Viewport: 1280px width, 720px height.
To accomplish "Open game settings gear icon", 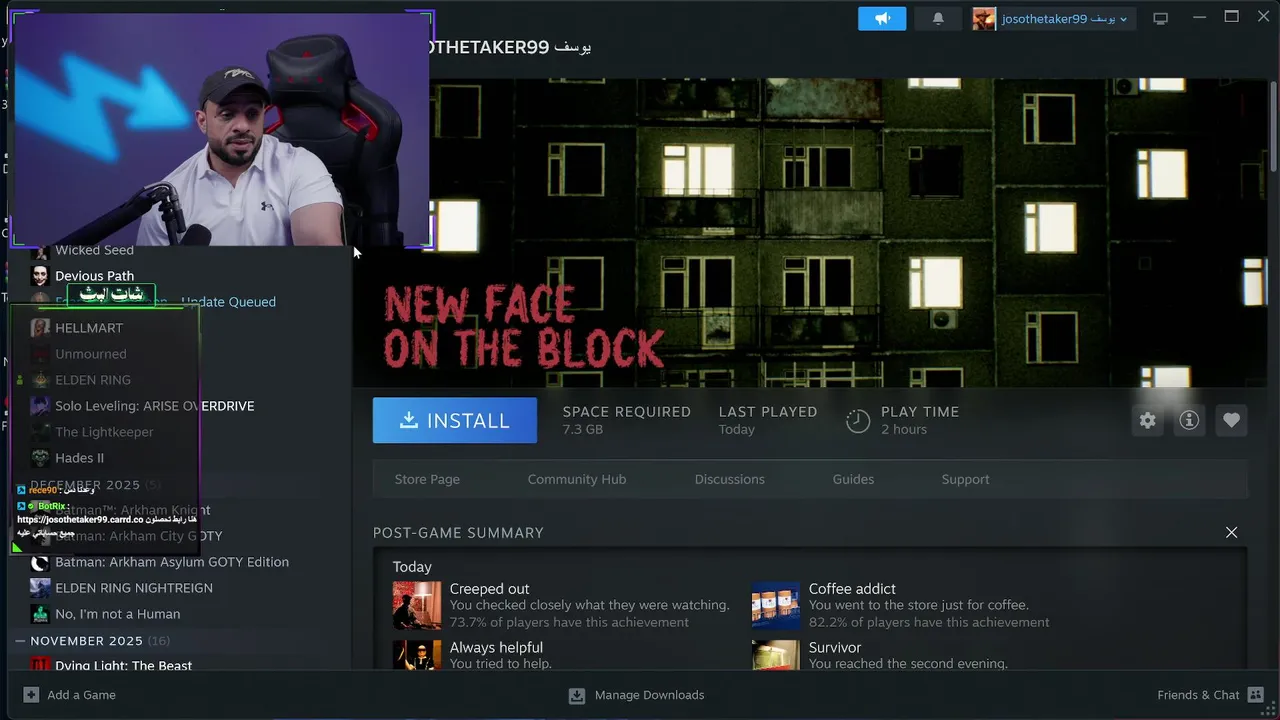I will [1147, 420].
